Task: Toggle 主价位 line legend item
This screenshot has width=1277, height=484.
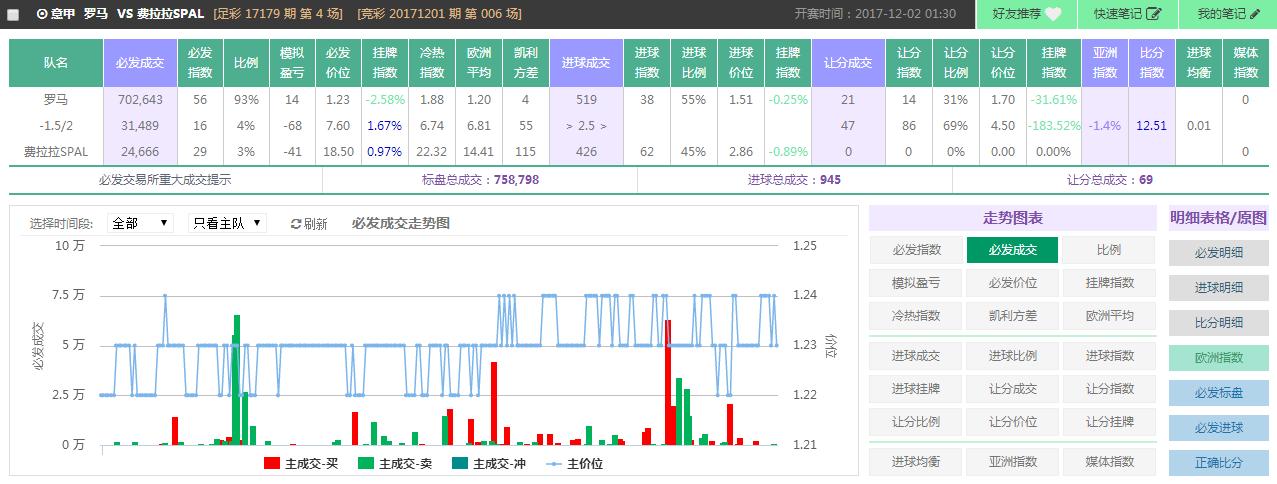Action: [x=575, y=464]
